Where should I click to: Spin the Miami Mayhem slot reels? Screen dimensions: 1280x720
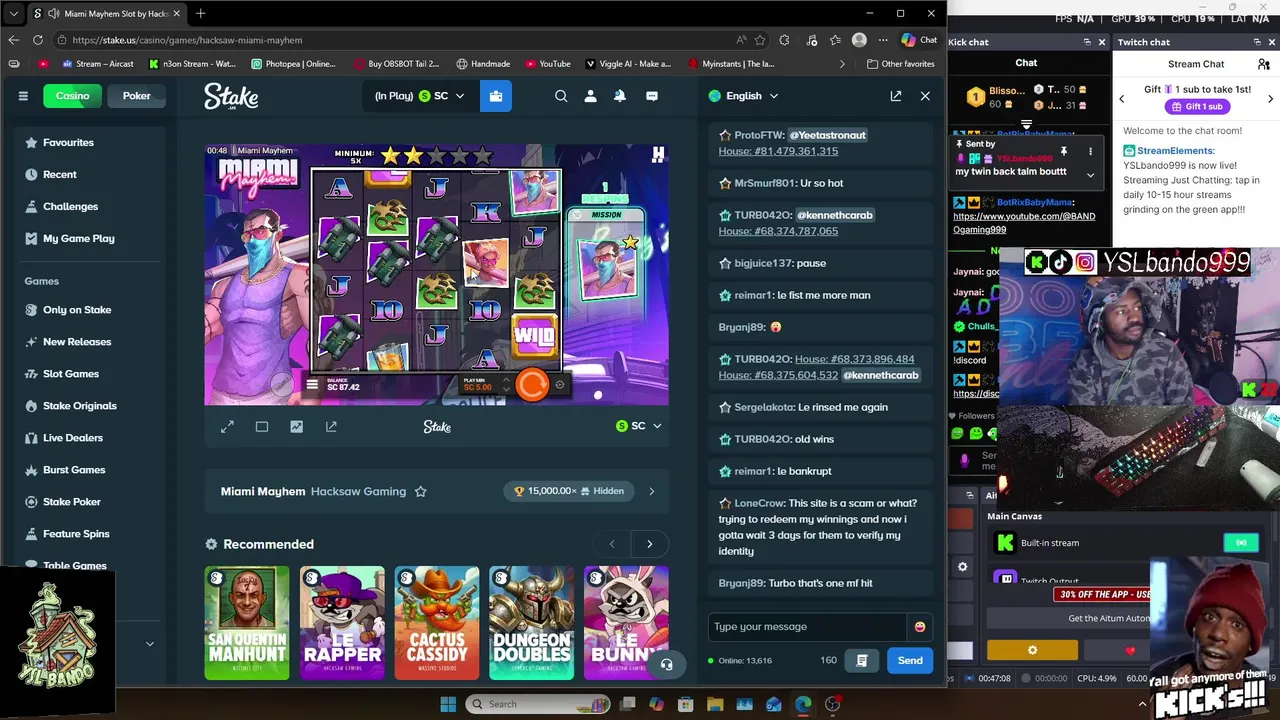(532, 385)
